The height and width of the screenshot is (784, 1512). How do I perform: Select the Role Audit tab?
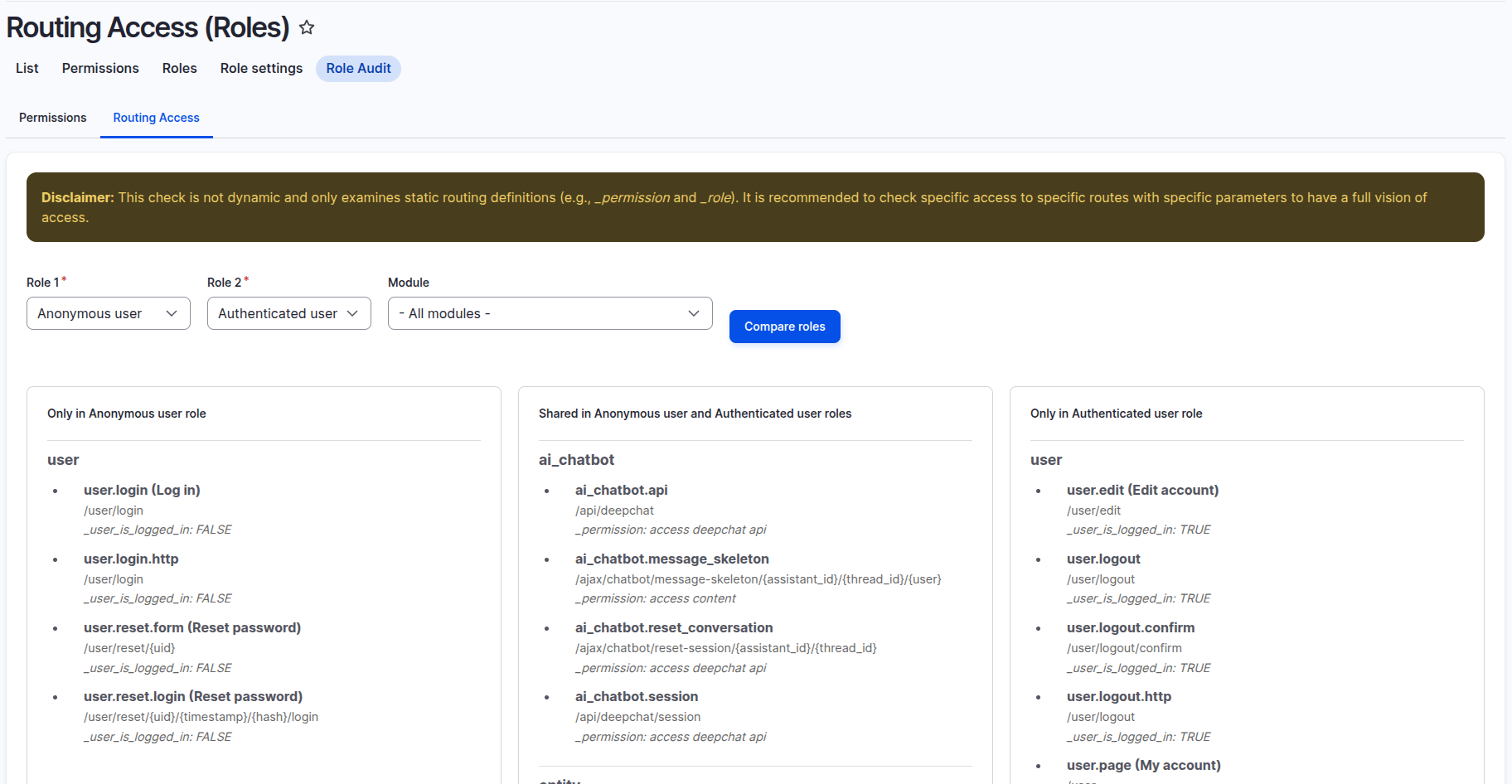(358, 68)
